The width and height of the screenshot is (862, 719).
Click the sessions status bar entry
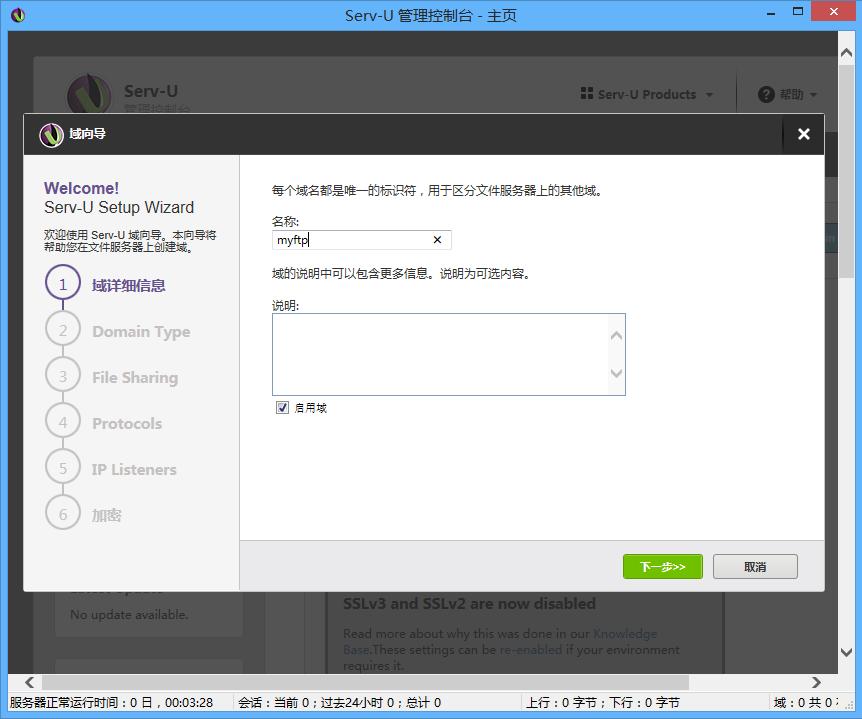339,703
